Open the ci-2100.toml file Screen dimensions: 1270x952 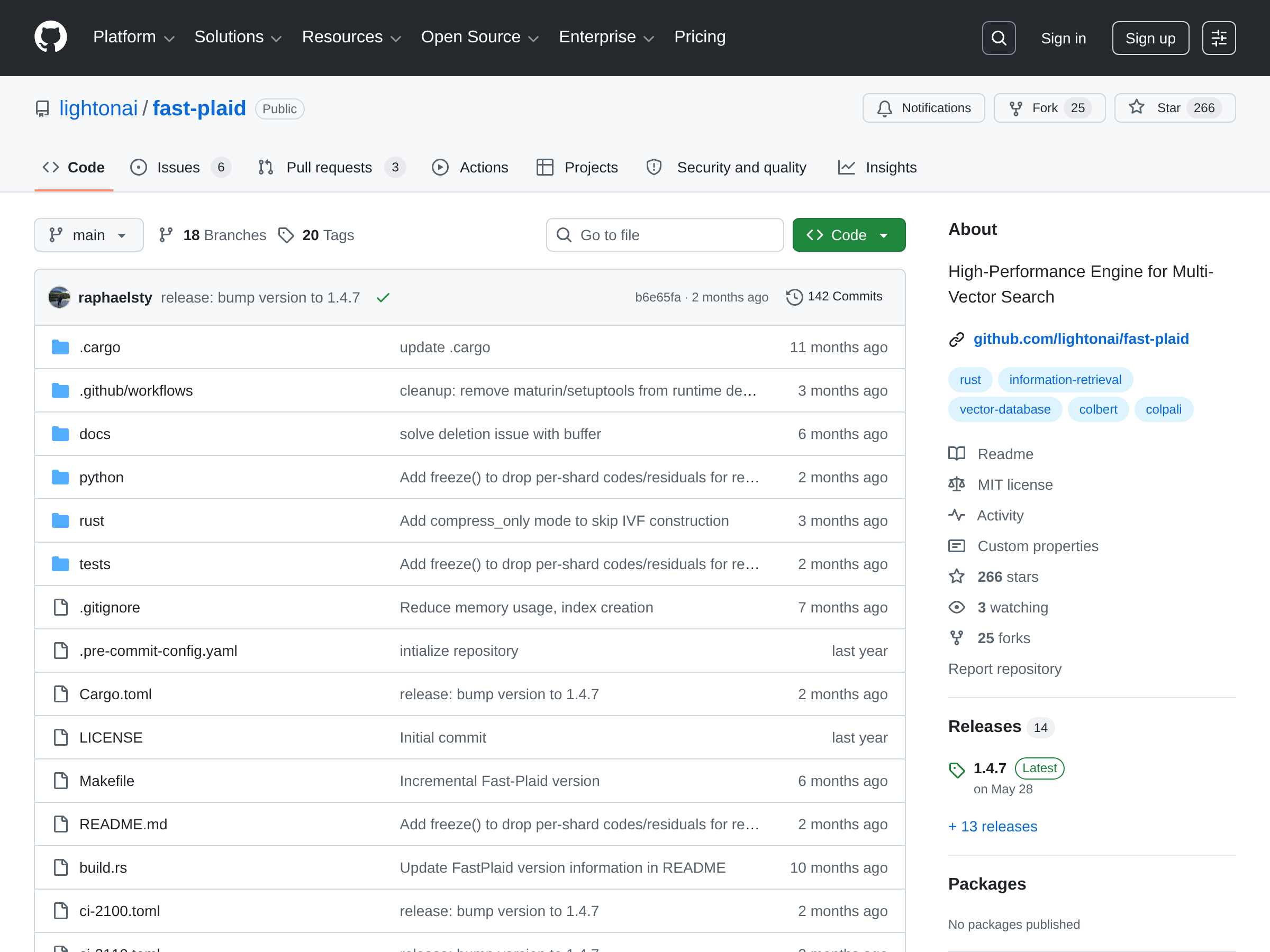coord(120,911)
